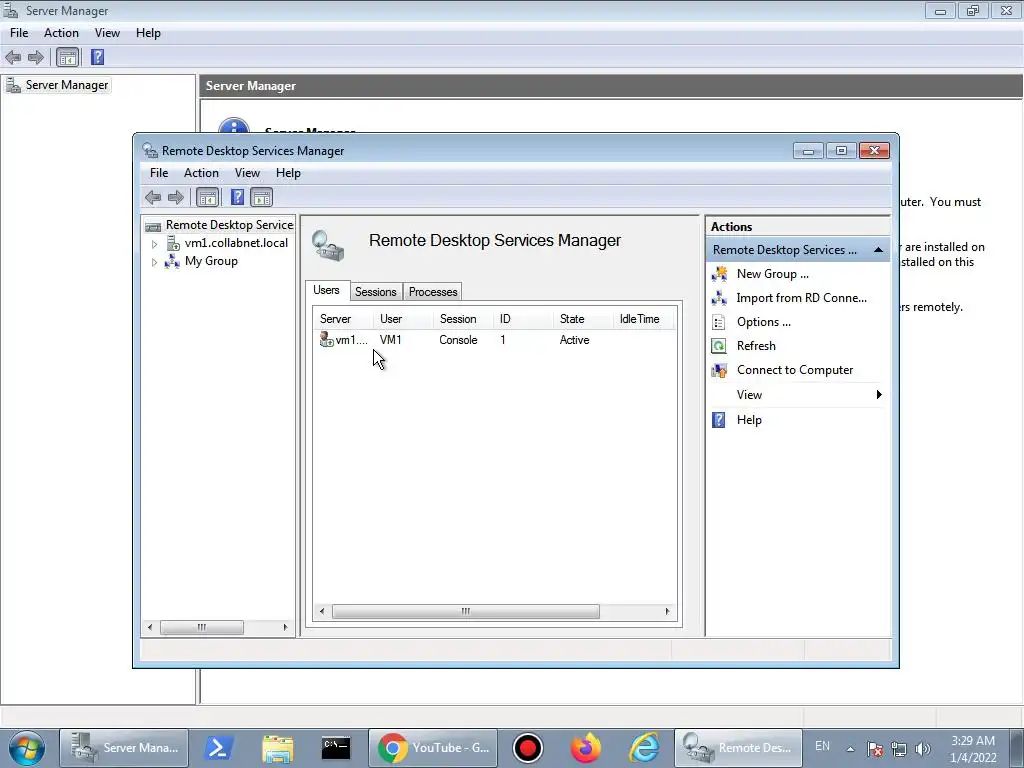Click Connect to Computer icon

point(719,370)
